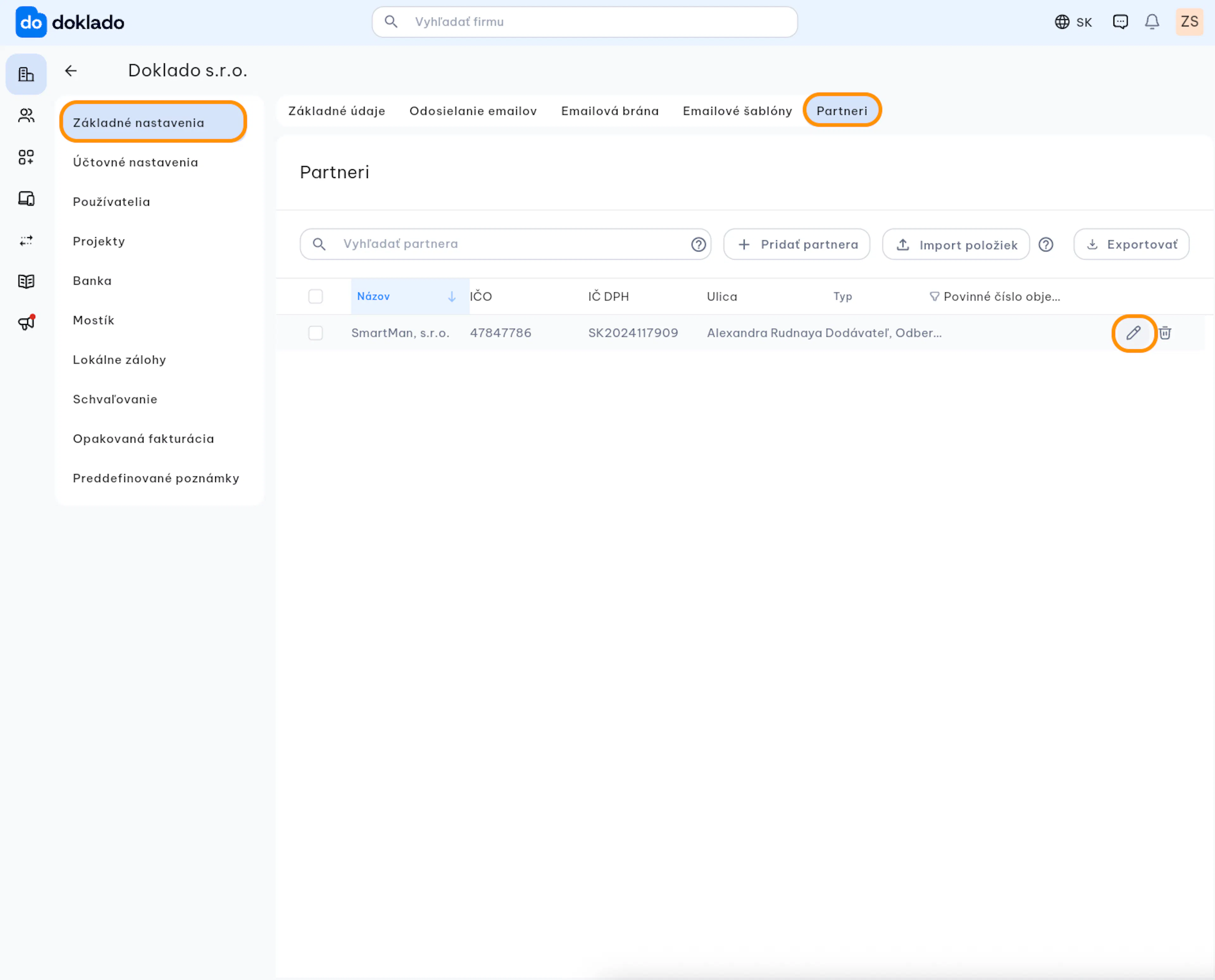Click the help icon next to Import položiek
The width and height of the screenshot is (1215, 980).
point(1046,245)
